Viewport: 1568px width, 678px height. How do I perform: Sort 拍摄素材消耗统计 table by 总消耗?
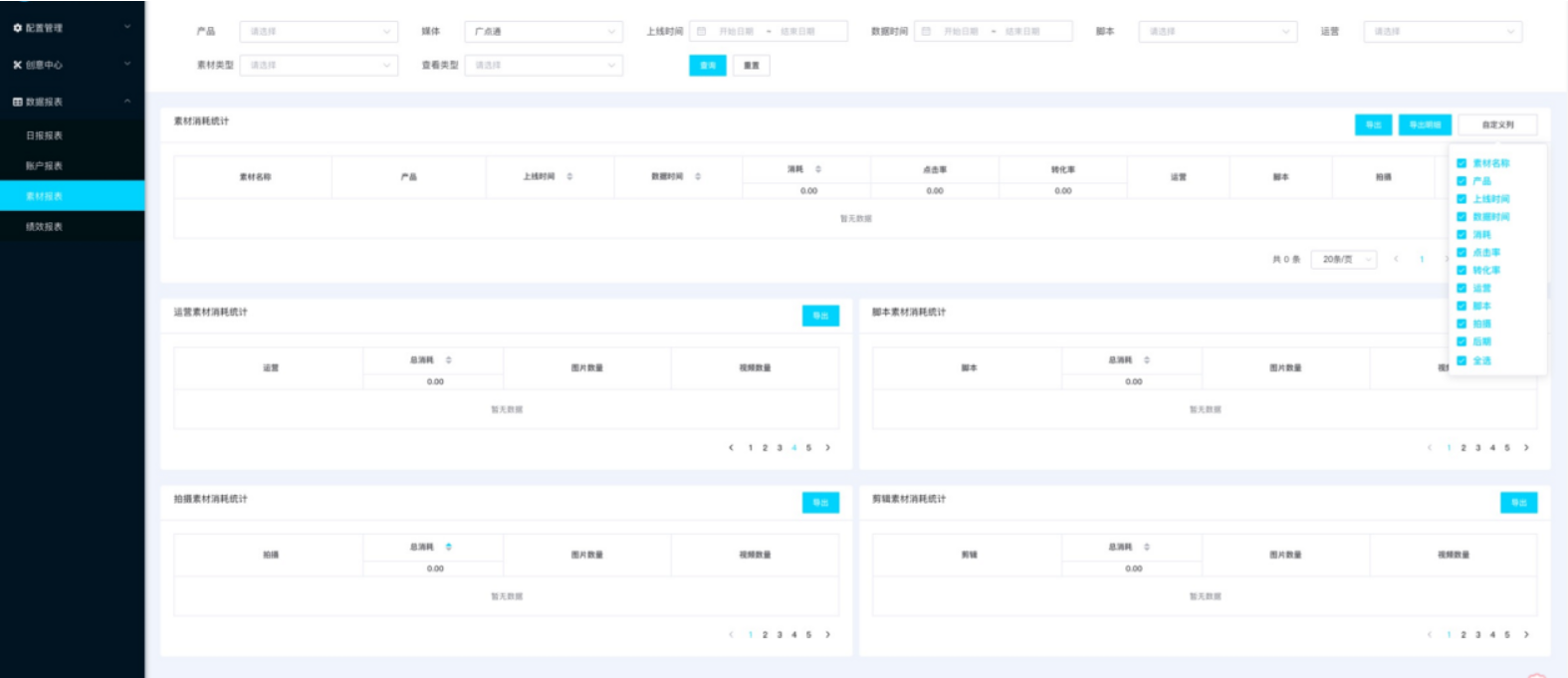point(449,547)
